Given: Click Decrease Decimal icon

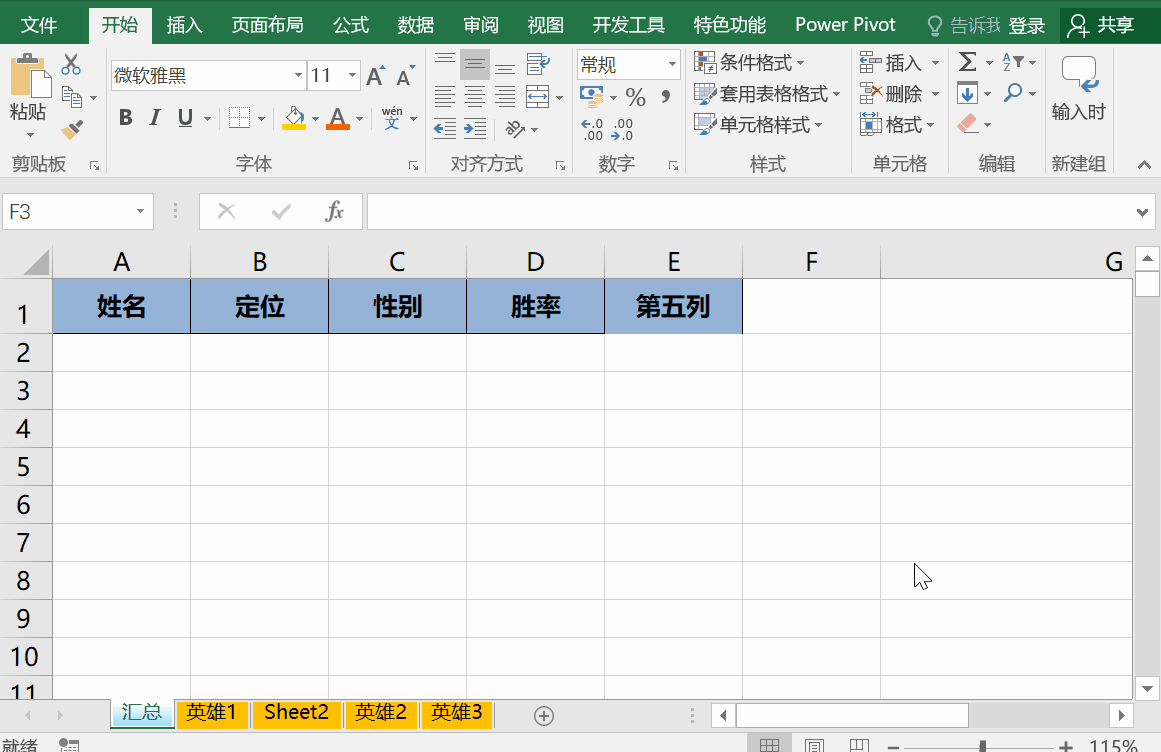Looking at the screenshot, I should click(622, 129).
